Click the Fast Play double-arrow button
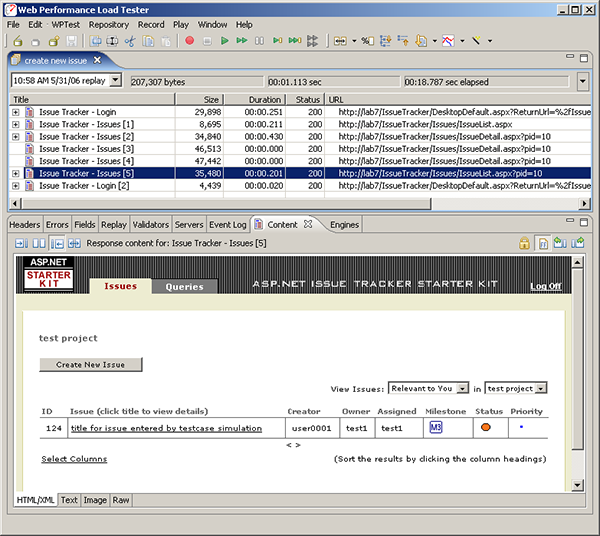The height and width of the screenshot is (536, 600). coord(242,41)
